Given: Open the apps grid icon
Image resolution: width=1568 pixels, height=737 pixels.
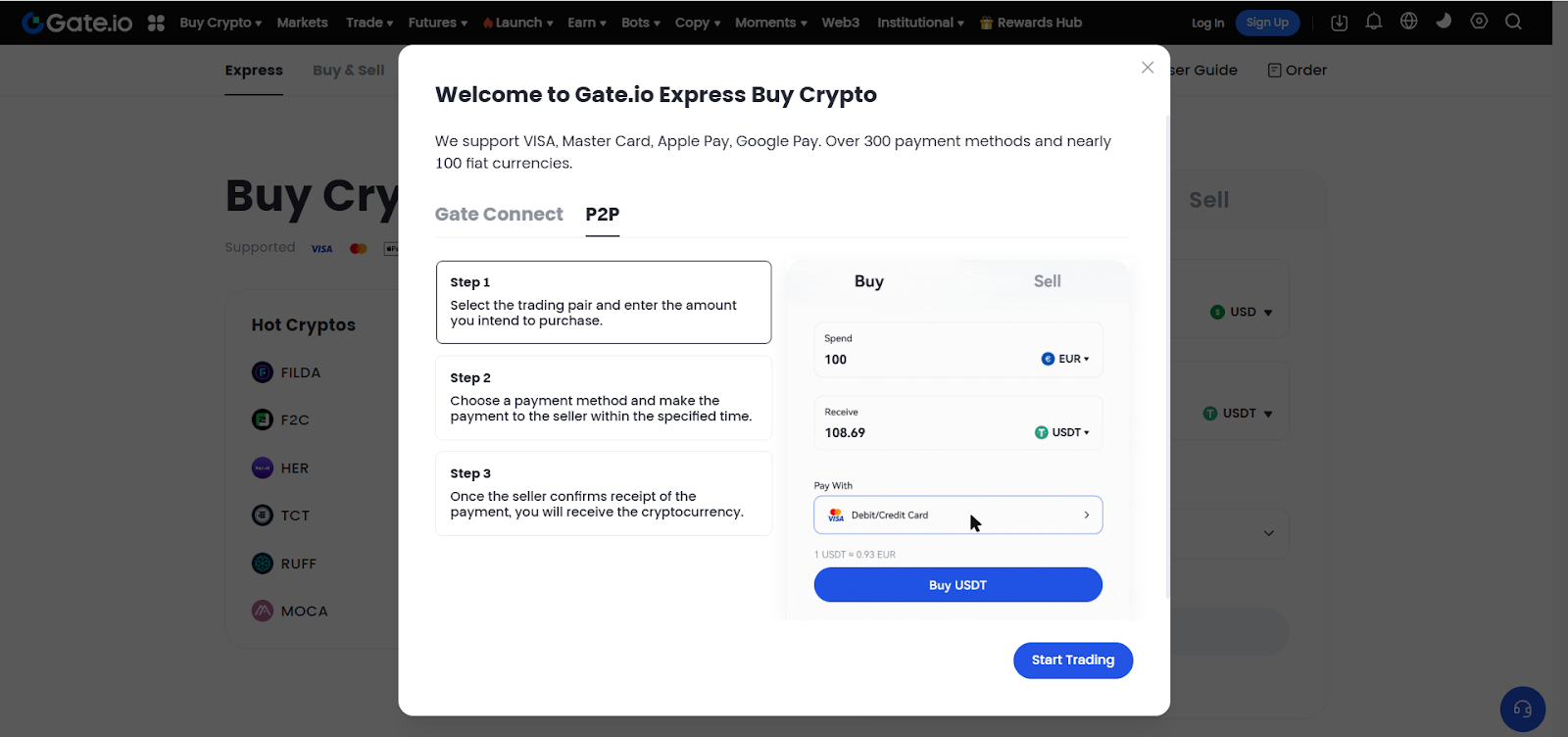Looking at the screenshot, I should [x=156, y=23].
